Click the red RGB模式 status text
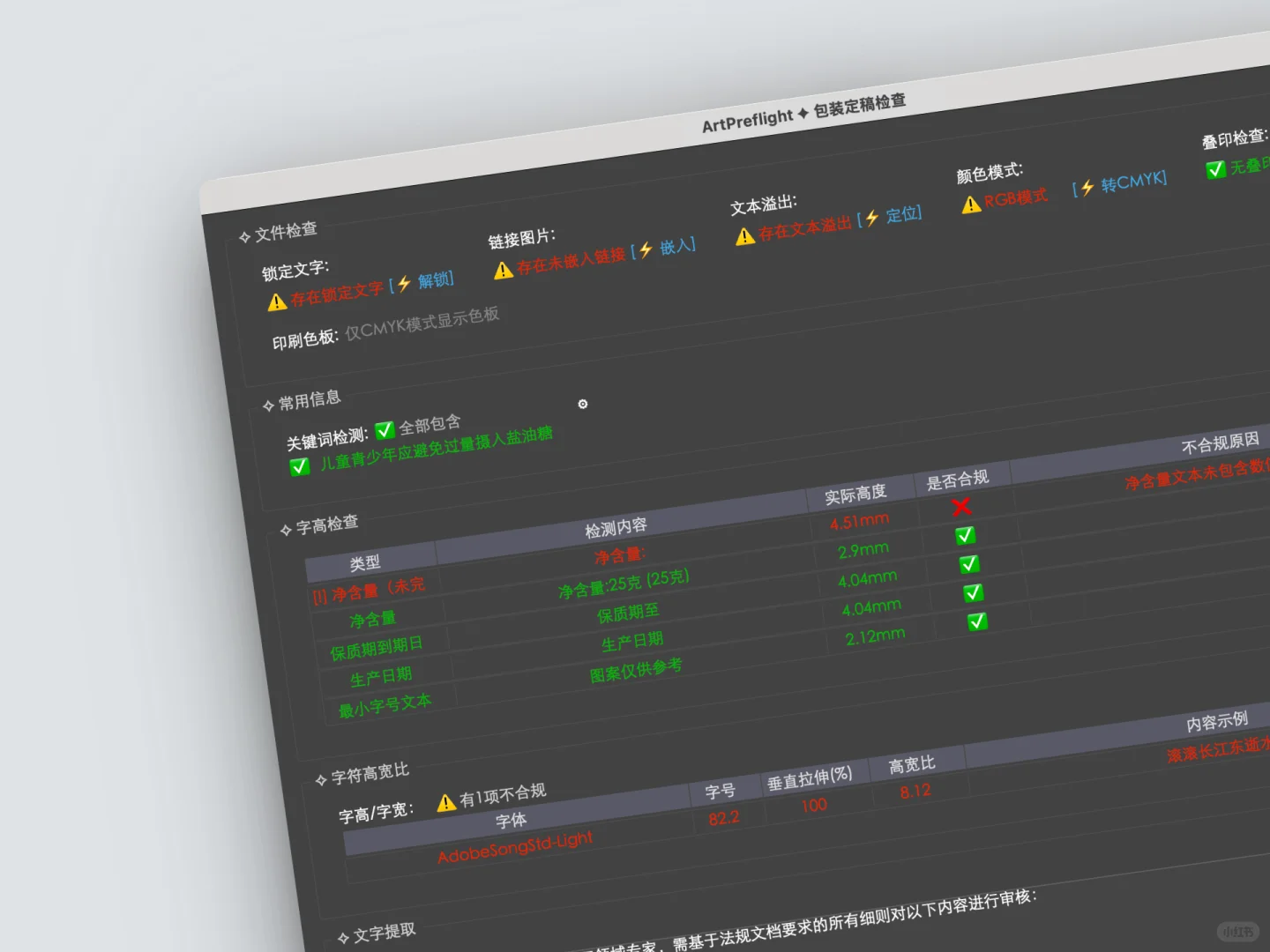Viewport: 1270px width, 952px height. click(1016, 197)
